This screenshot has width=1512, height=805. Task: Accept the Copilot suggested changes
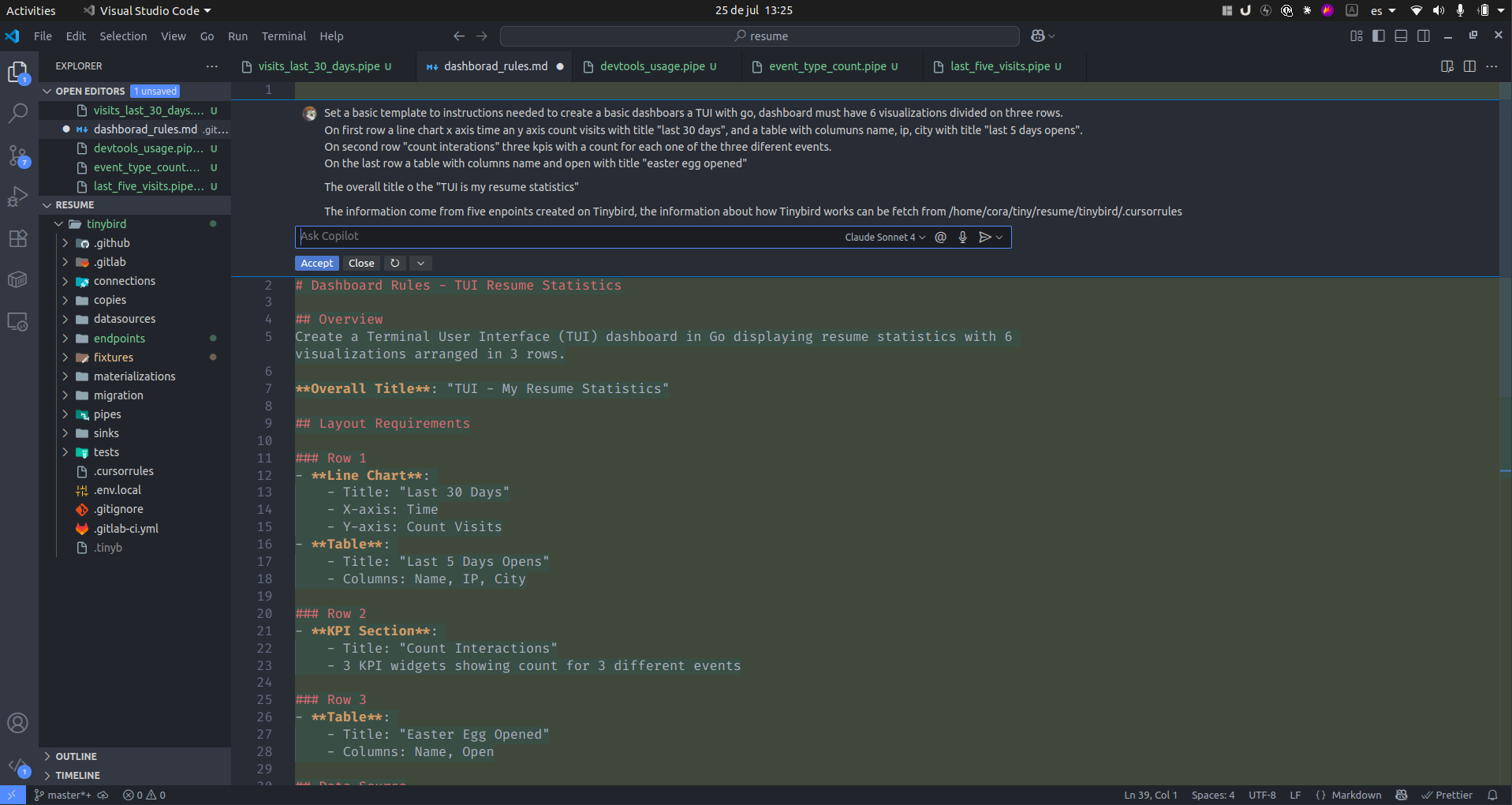click(316, 264)
